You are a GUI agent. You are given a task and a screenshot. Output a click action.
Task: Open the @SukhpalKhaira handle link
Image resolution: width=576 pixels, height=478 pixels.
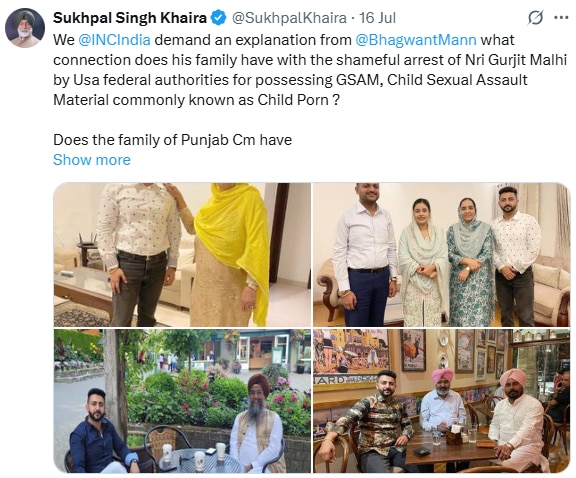coord(289,18)
